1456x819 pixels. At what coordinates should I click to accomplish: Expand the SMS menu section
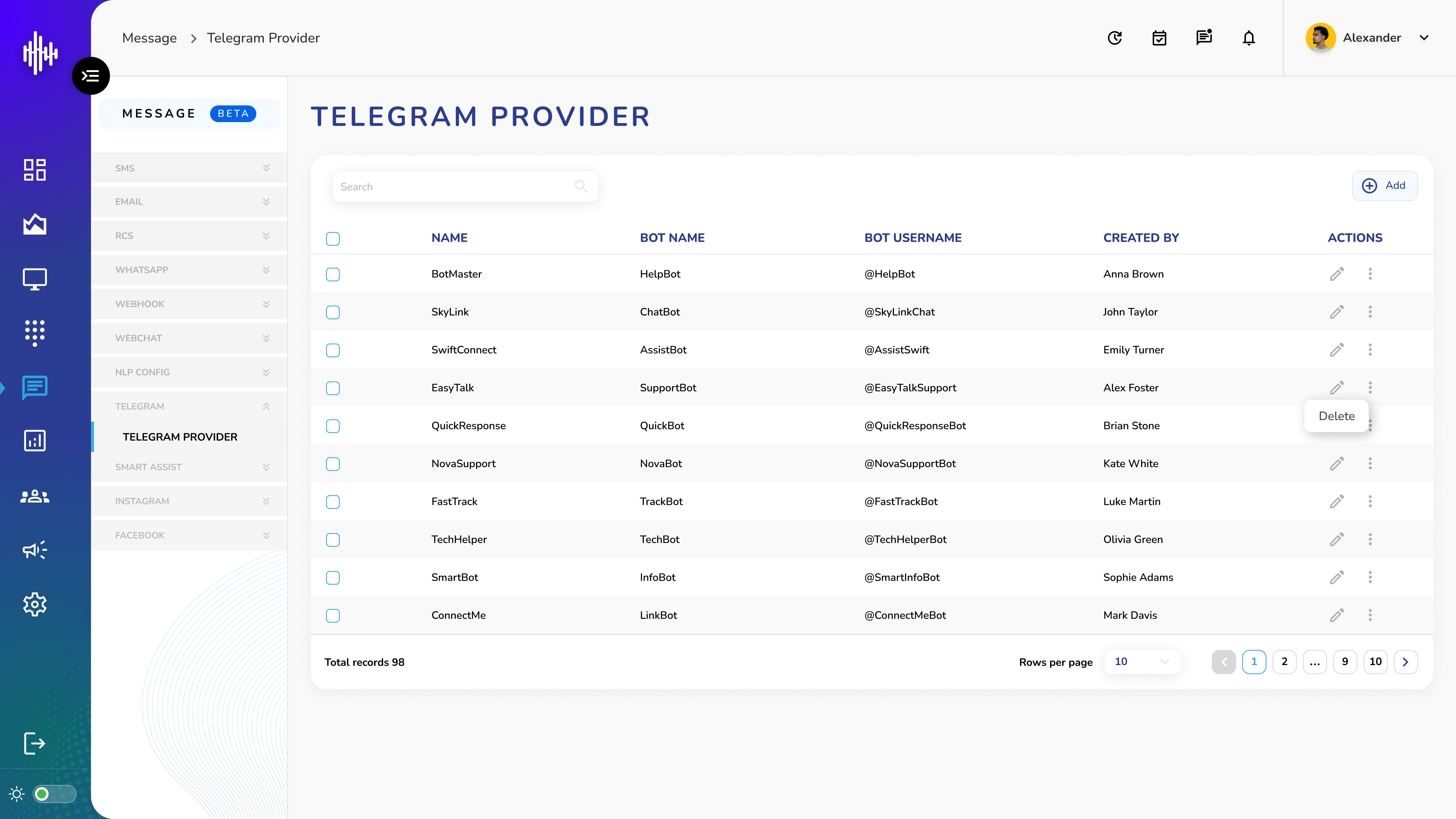(x=189, y=168)
